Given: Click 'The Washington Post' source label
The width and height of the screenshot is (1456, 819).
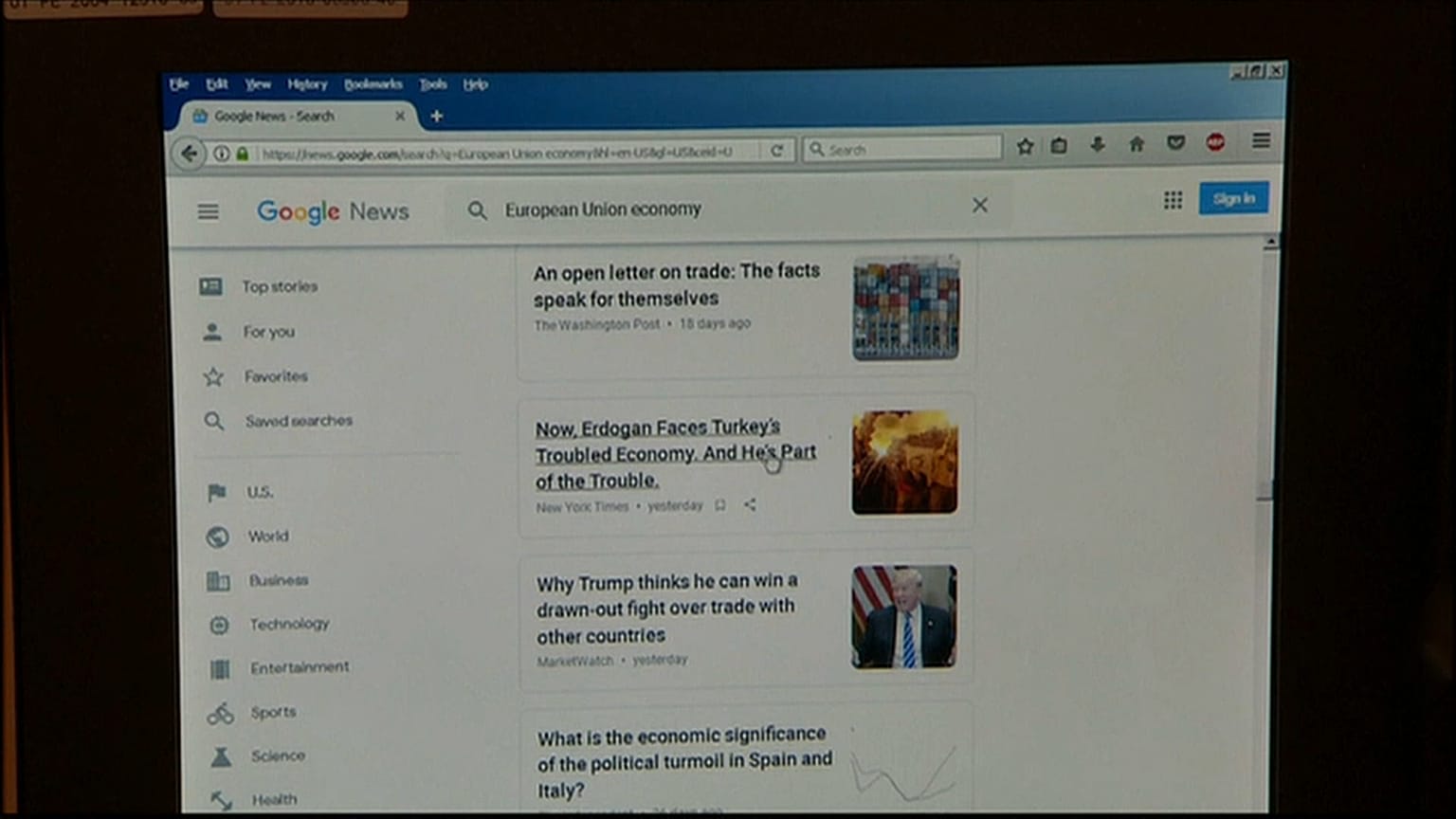Looking at the screenshot, I should click(x=597, y=325).
